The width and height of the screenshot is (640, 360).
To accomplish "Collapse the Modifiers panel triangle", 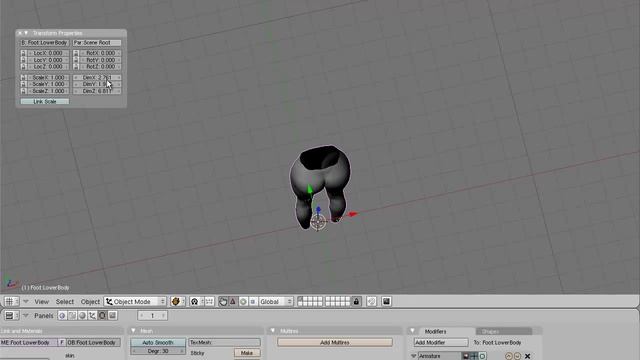I will [x=413, y=331].
